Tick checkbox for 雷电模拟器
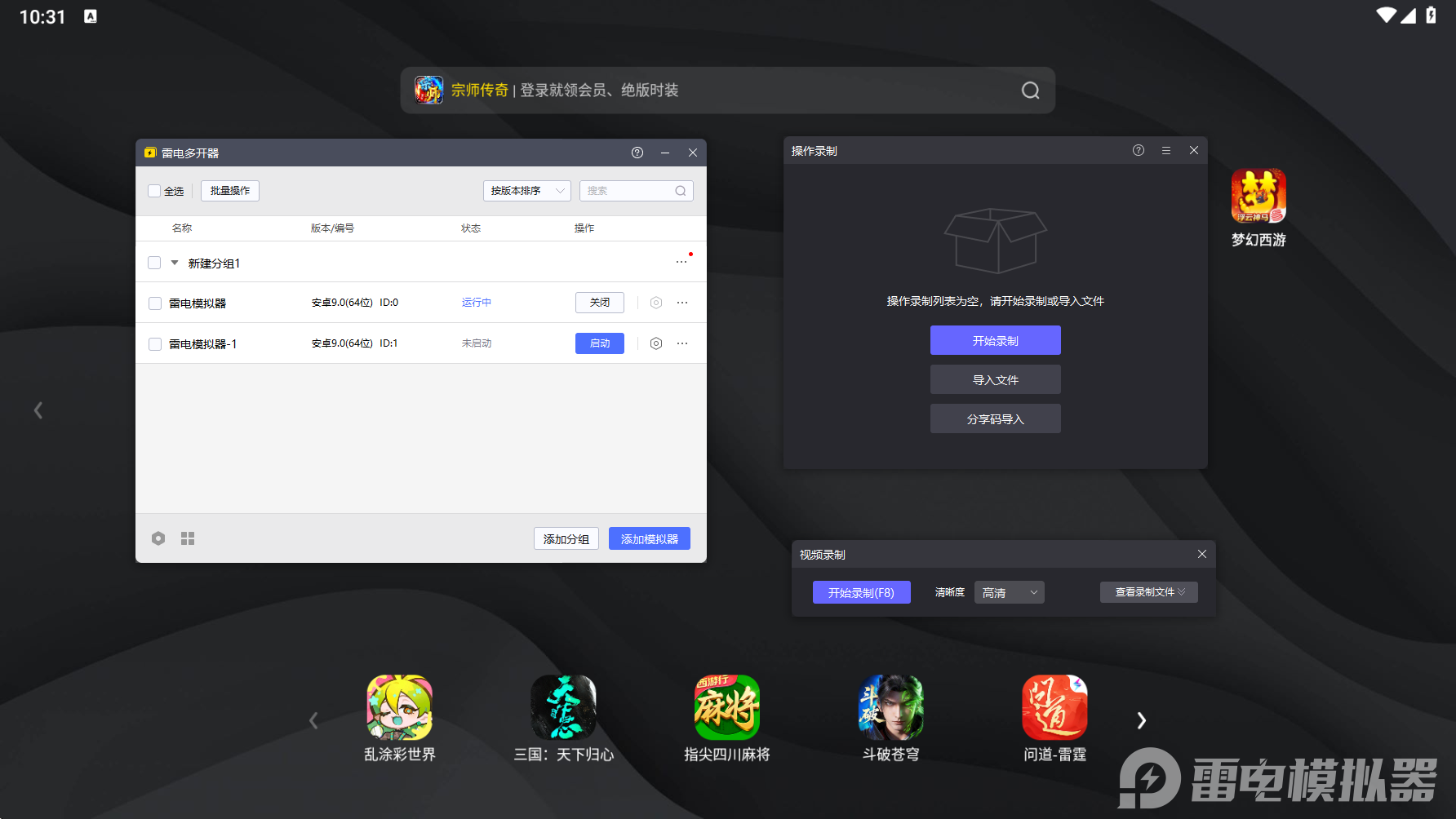 pyautogui.click(x=155, y=303)
